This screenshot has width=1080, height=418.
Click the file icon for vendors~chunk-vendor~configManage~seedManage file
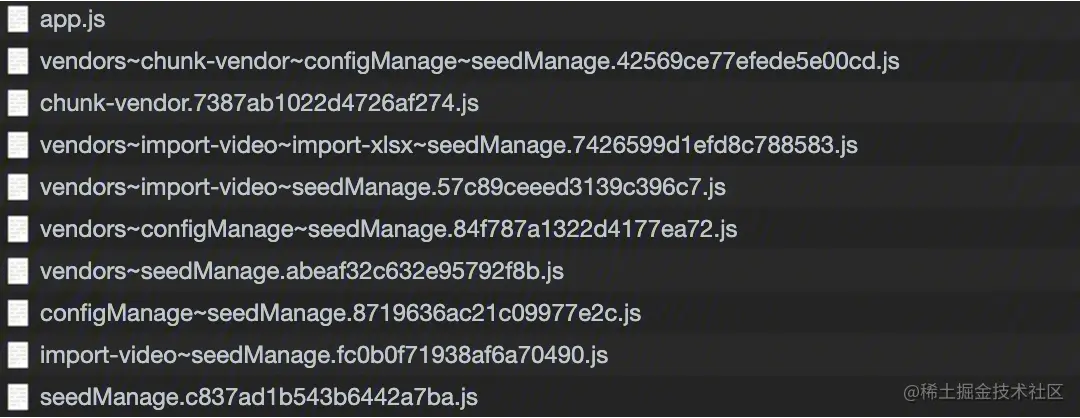coord(16,61)
